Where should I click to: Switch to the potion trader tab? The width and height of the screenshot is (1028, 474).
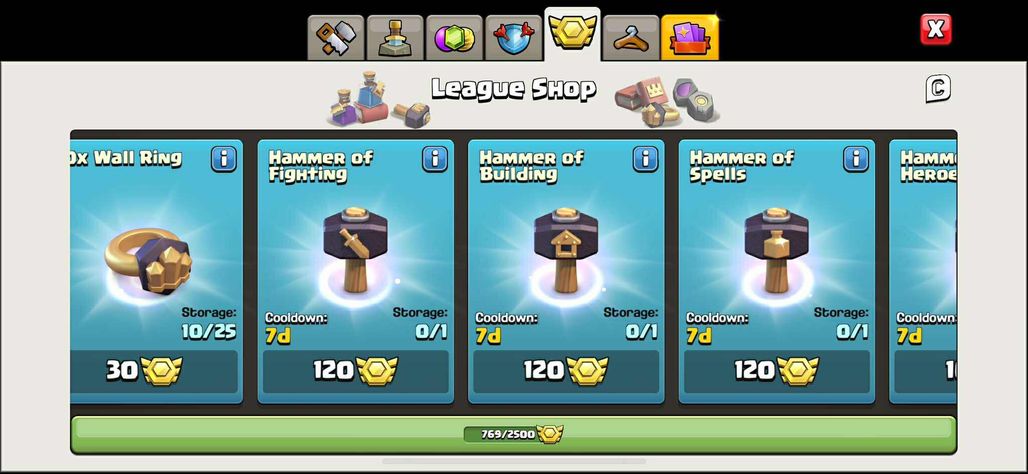(x=395, y=37)
